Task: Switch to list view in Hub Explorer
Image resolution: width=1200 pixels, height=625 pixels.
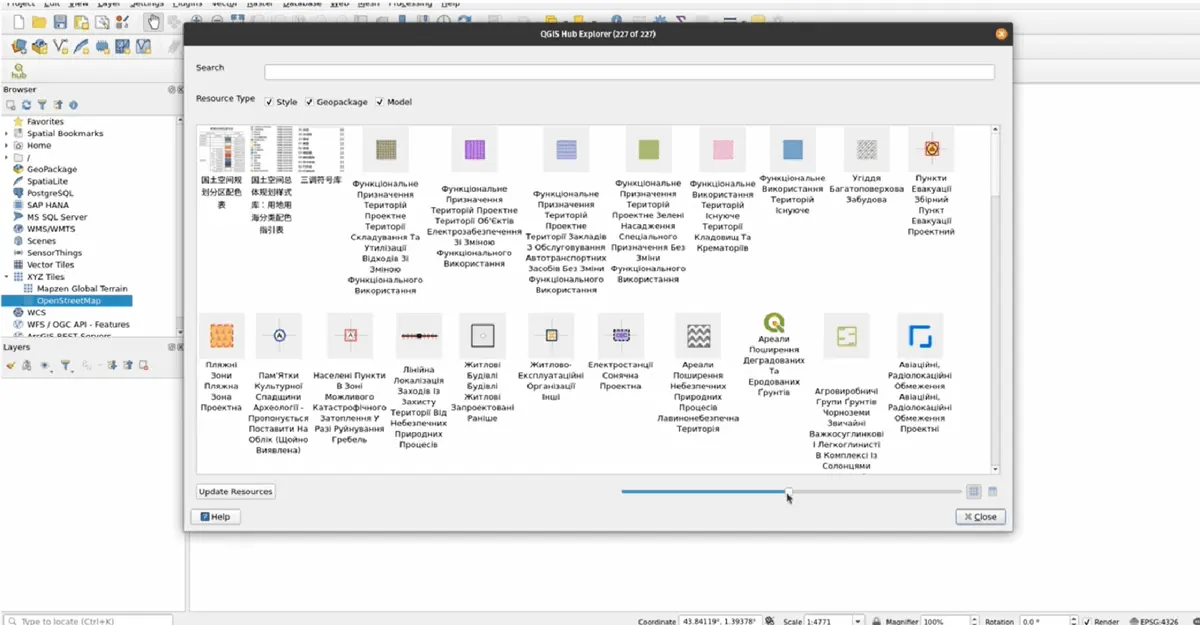Action: click(x=992, y=491)
